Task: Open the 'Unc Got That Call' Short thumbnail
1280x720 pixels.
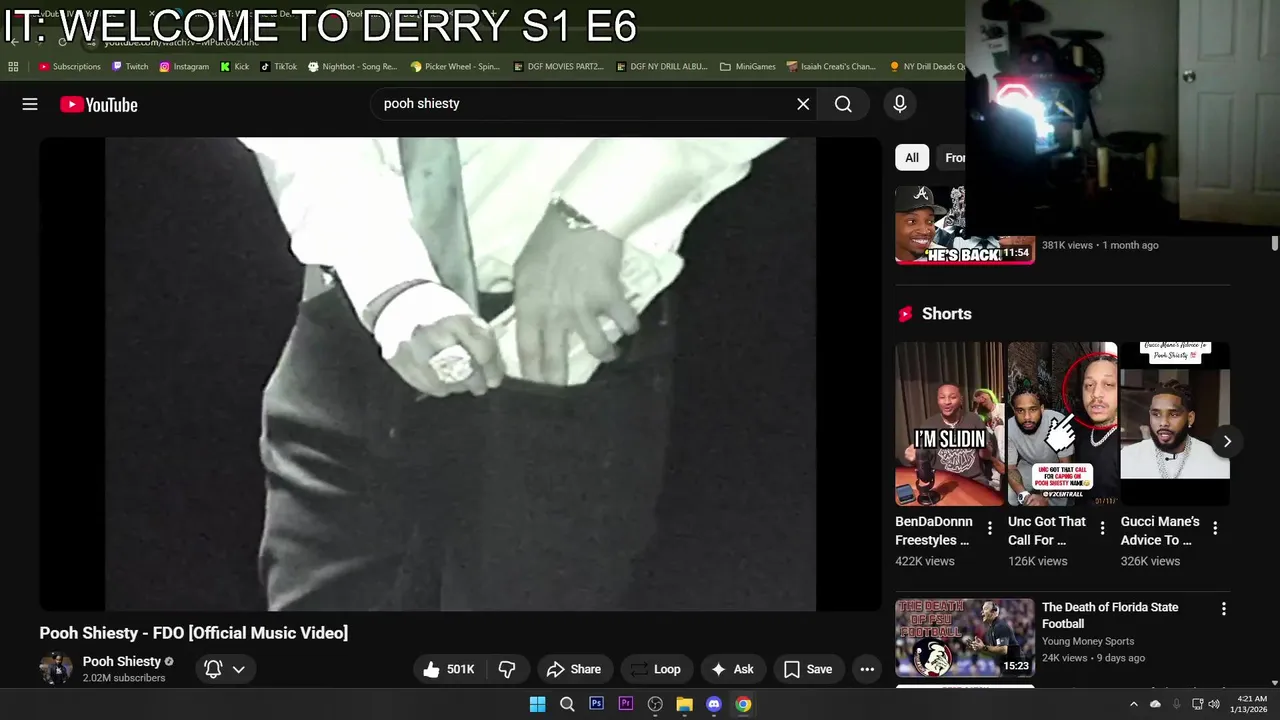Action: click(1062, 424)
